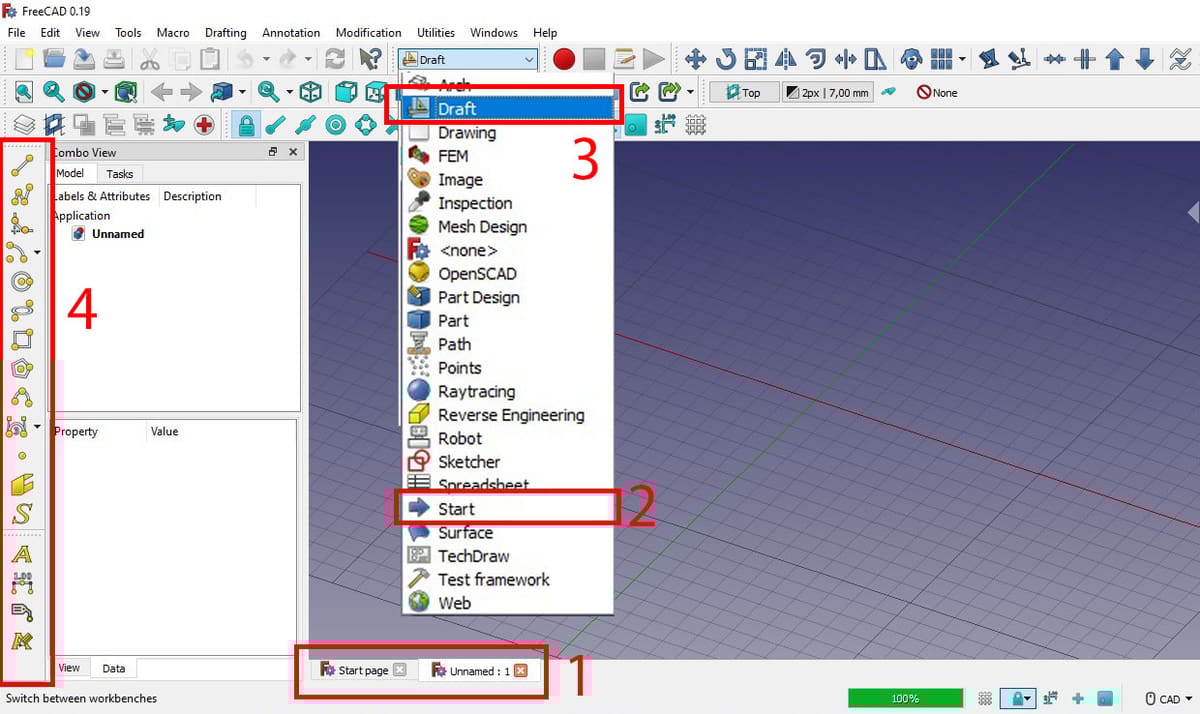Toggle snap to center
Viewport: 1200px width, 714px height.
pyautogui.click(x=336, y=125)
